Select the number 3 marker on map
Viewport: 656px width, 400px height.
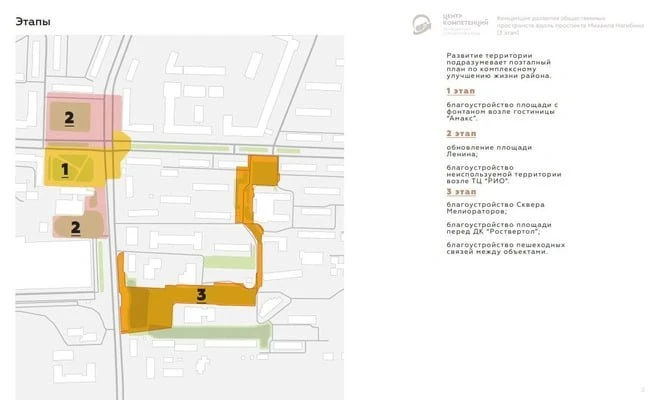point(201,295)
